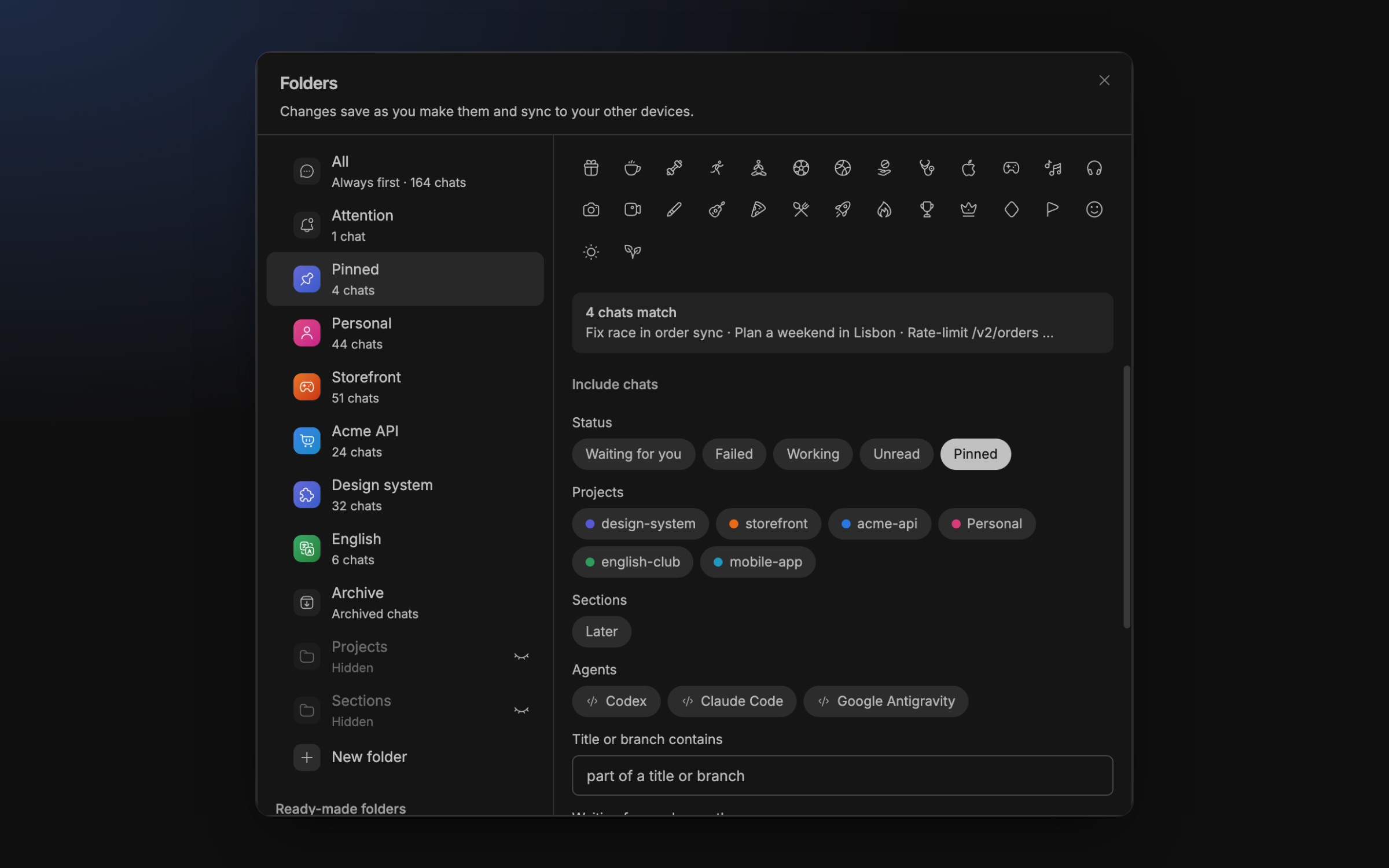Choose the sprout leaf icon
The height and width of the screenshot is (868, 1389).
coord(633,252)
